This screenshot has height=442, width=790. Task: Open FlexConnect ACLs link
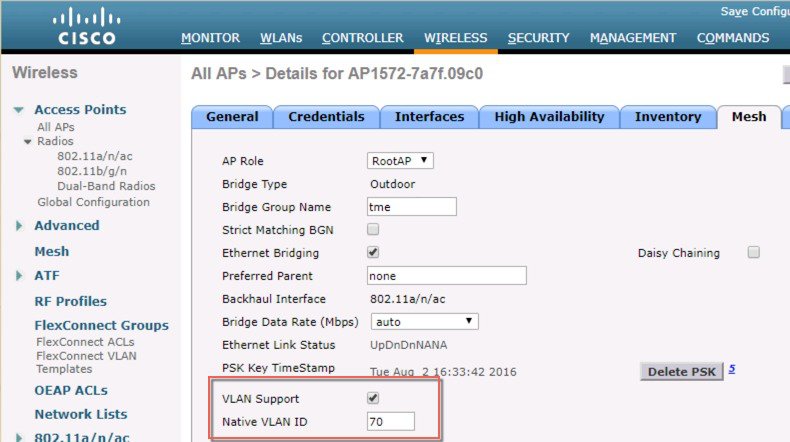coord(85,342)
